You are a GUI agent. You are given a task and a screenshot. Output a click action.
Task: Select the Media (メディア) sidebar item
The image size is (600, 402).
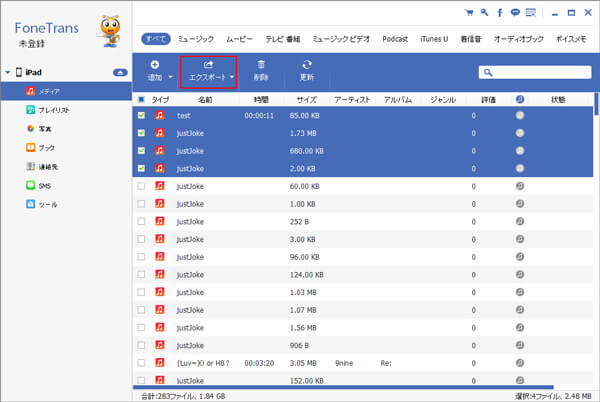point(66,91)
